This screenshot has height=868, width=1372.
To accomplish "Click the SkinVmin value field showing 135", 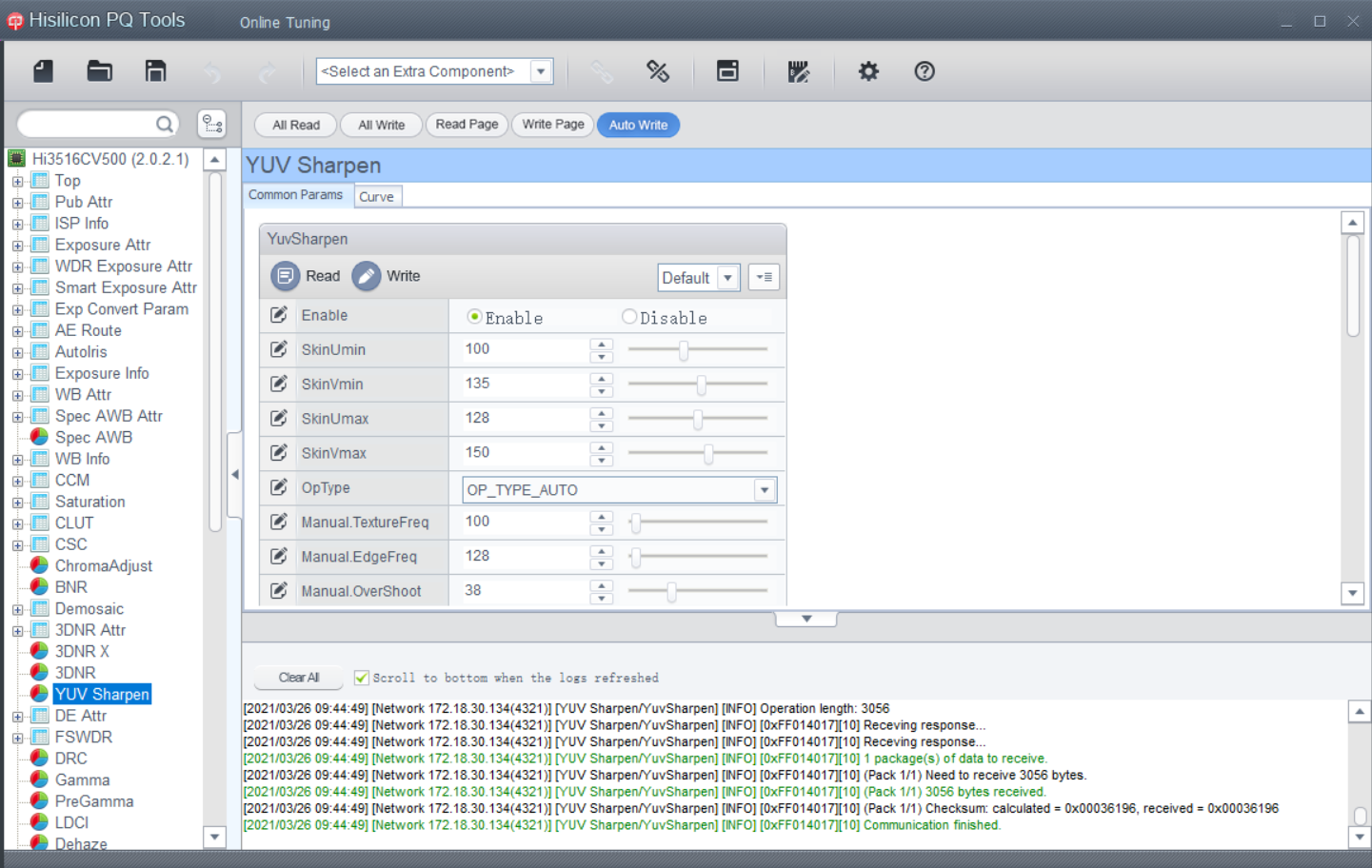I will pyautogui.click(x=526, y=384).
